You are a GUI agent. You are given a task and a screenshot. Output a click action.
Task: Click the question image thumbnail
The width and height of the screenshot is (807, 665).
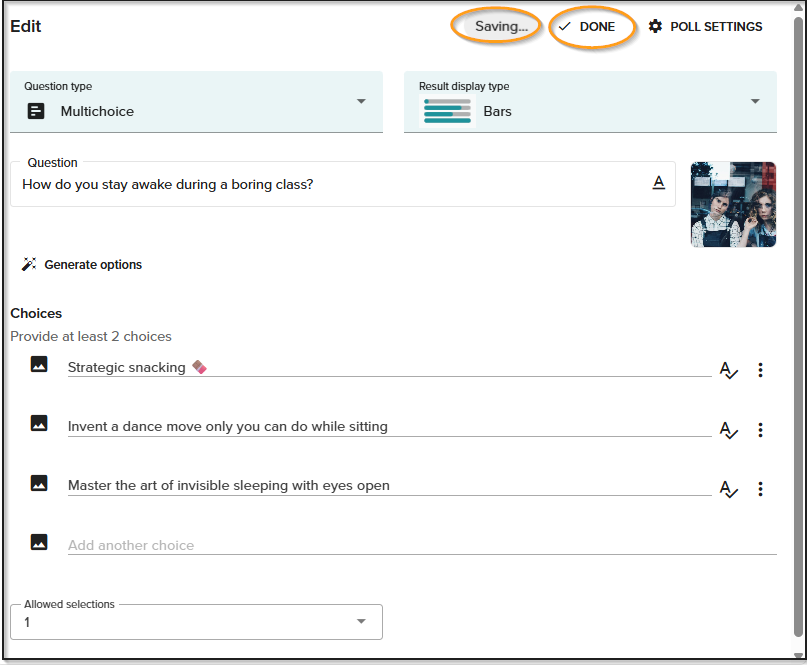pyautogui.click(x=733, y=204)
